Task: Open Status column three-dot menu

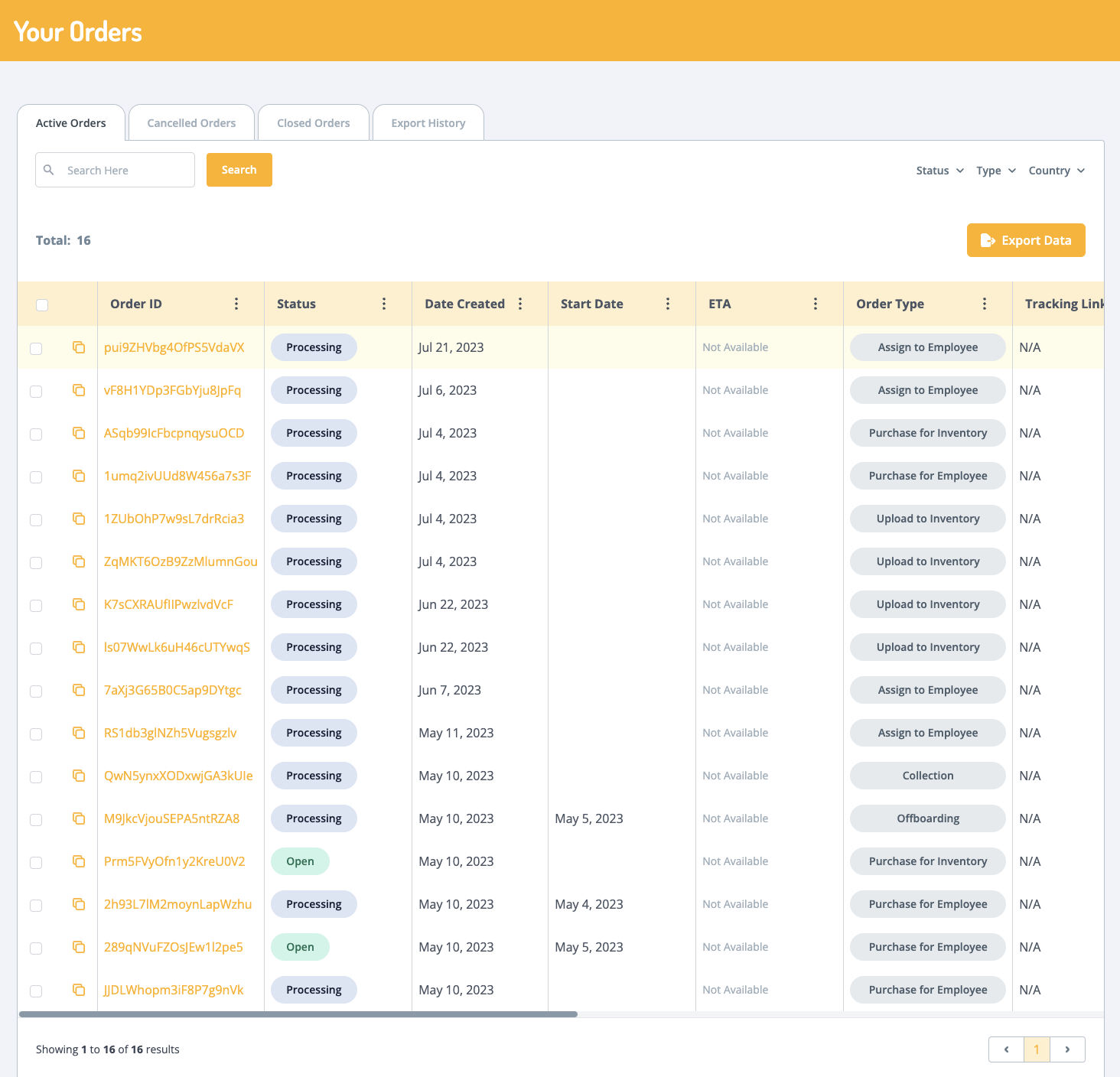Action: tap(384, 304)
